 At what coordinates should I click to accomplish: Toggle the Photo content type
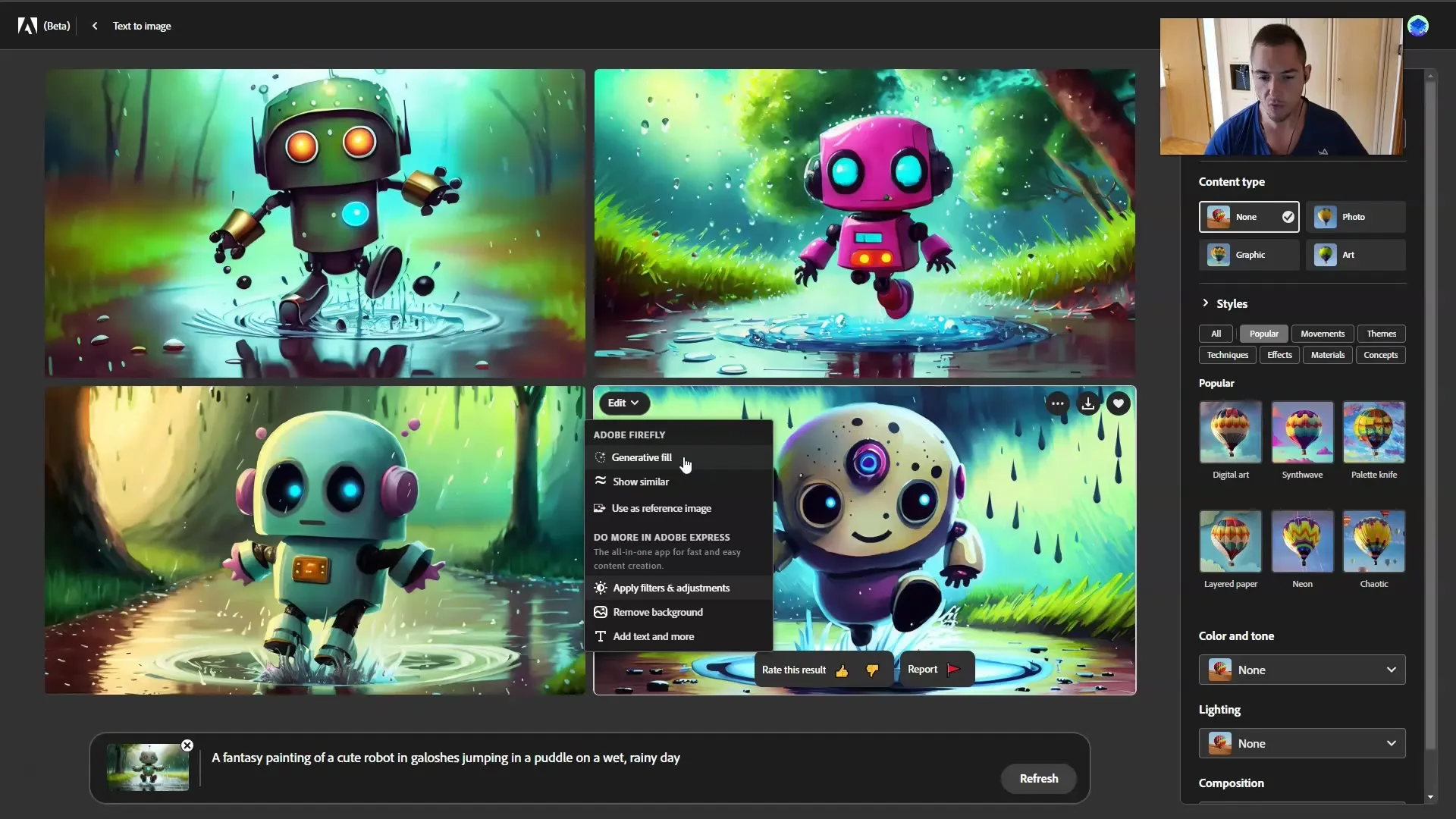click(1357, 217)
